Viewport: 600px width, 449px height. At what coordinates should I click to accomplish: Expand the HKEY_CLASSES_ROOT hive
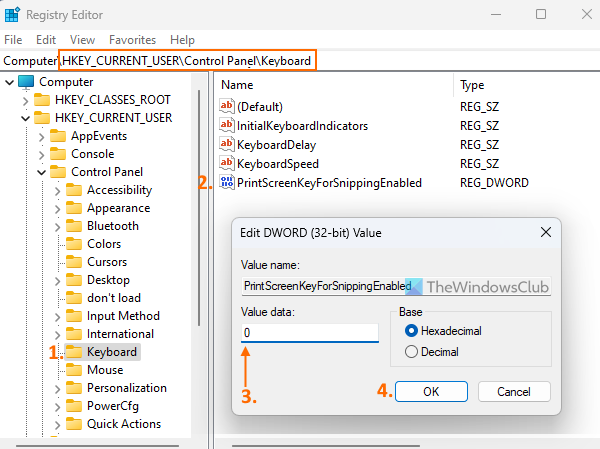click(25, 101)
